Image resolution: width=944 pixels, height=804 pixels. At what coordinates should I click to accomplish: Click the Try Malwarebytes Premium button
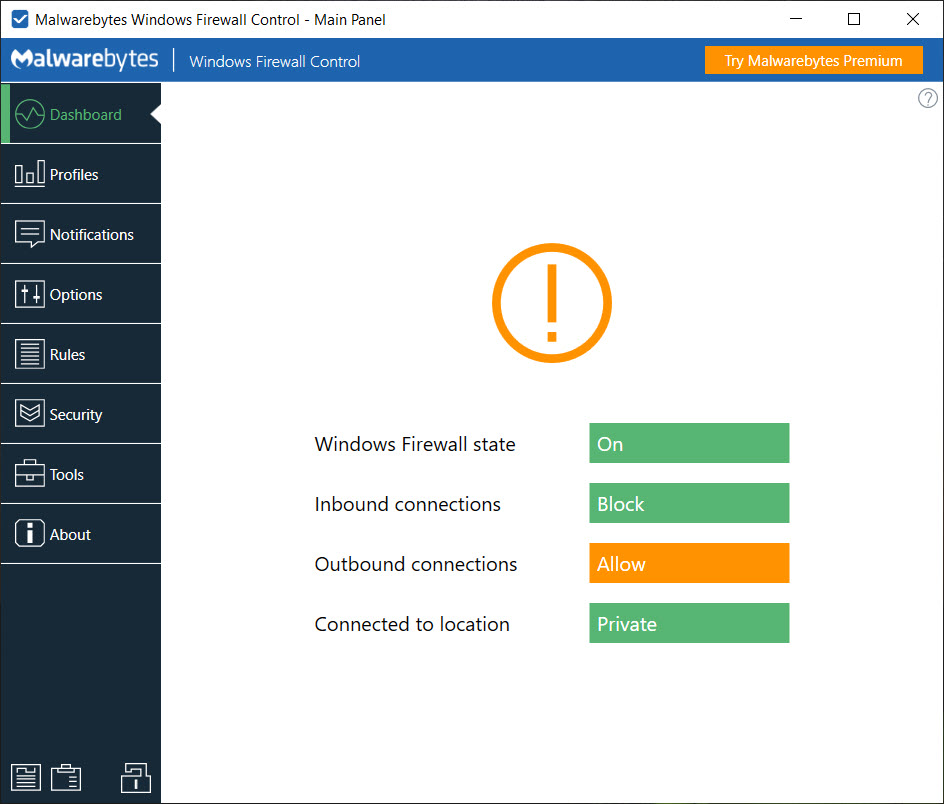click(x=813, y=61)
